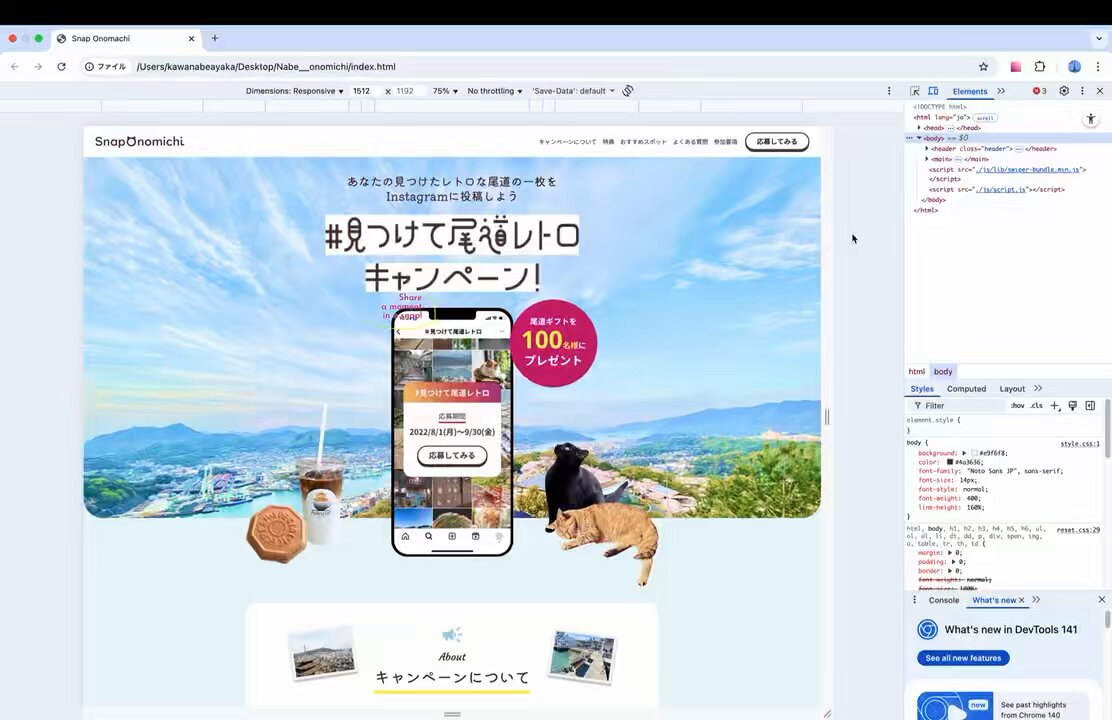Open the ./js/script.js link
Viewport: 1112px width, 720px height.
click(1001, 190)
